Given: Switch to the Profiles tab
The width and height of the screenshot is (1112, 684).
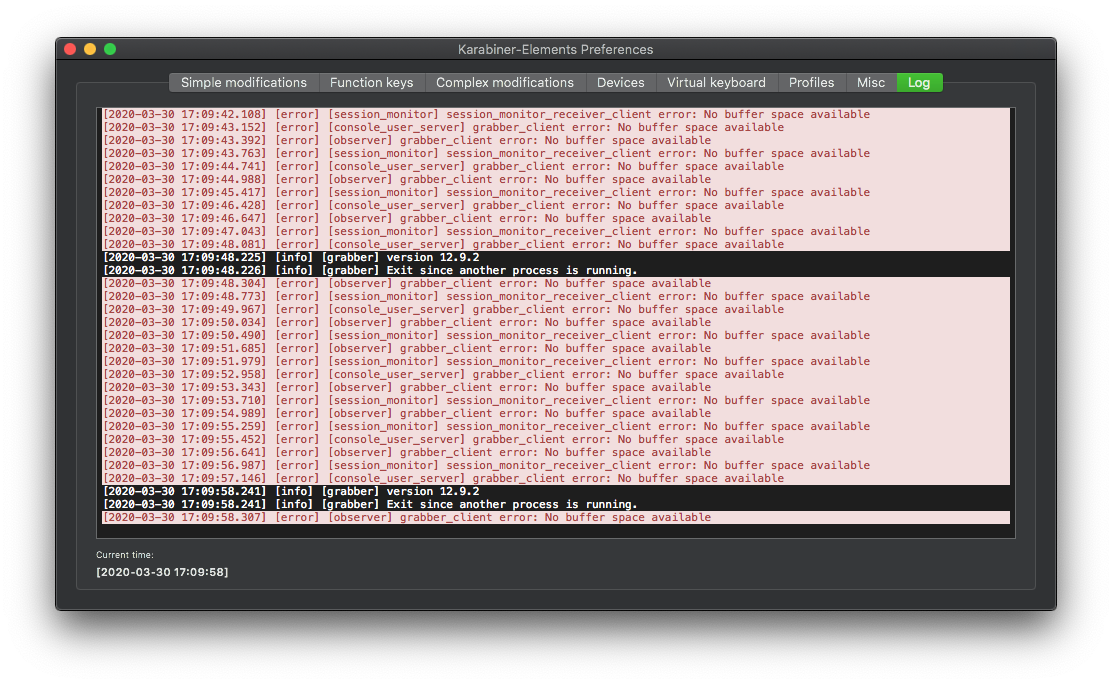Looking at the screenshot, I should point(812,82).
